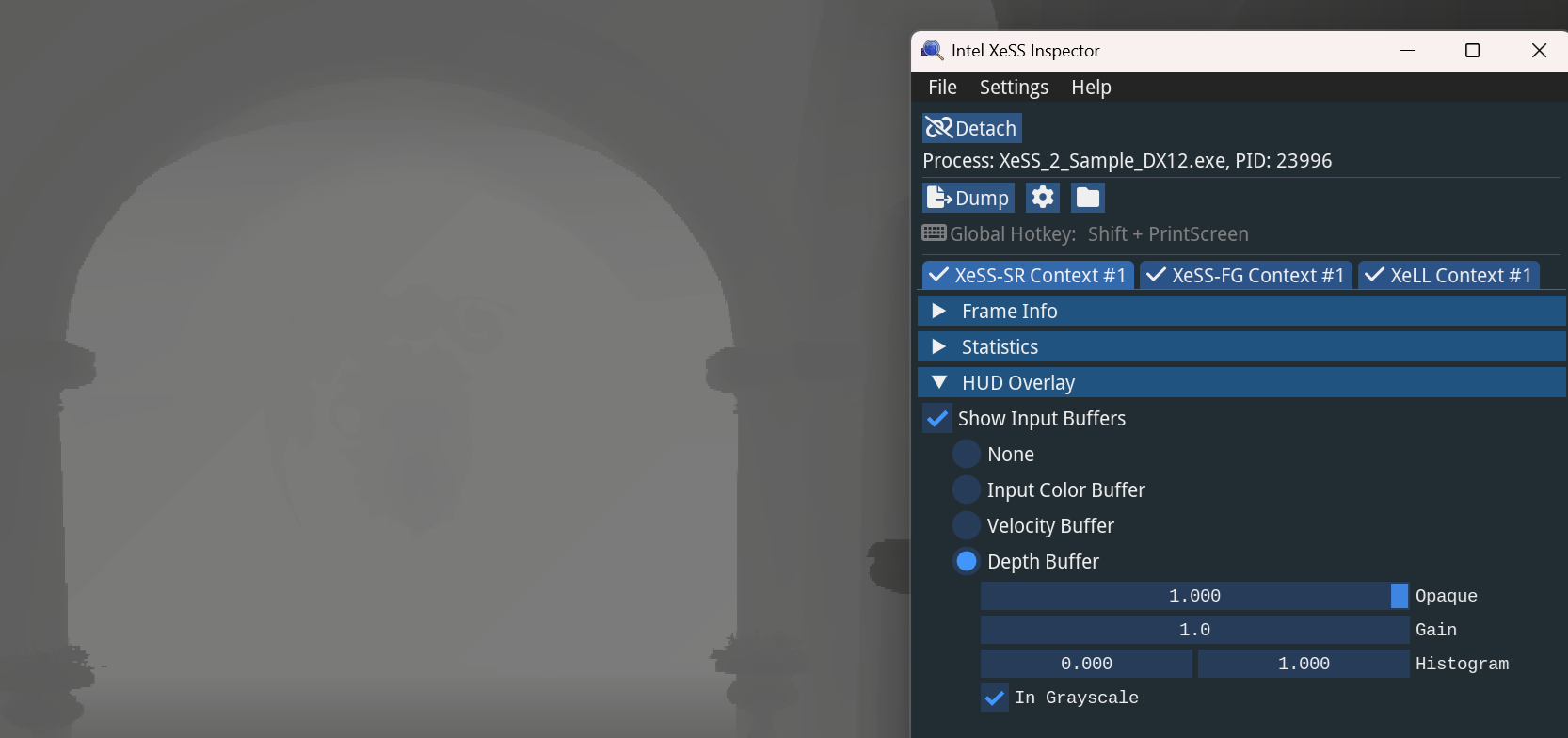1568x738 pixels.
Task: Select the Depth Buffer radio button
Action: [967, 561]
